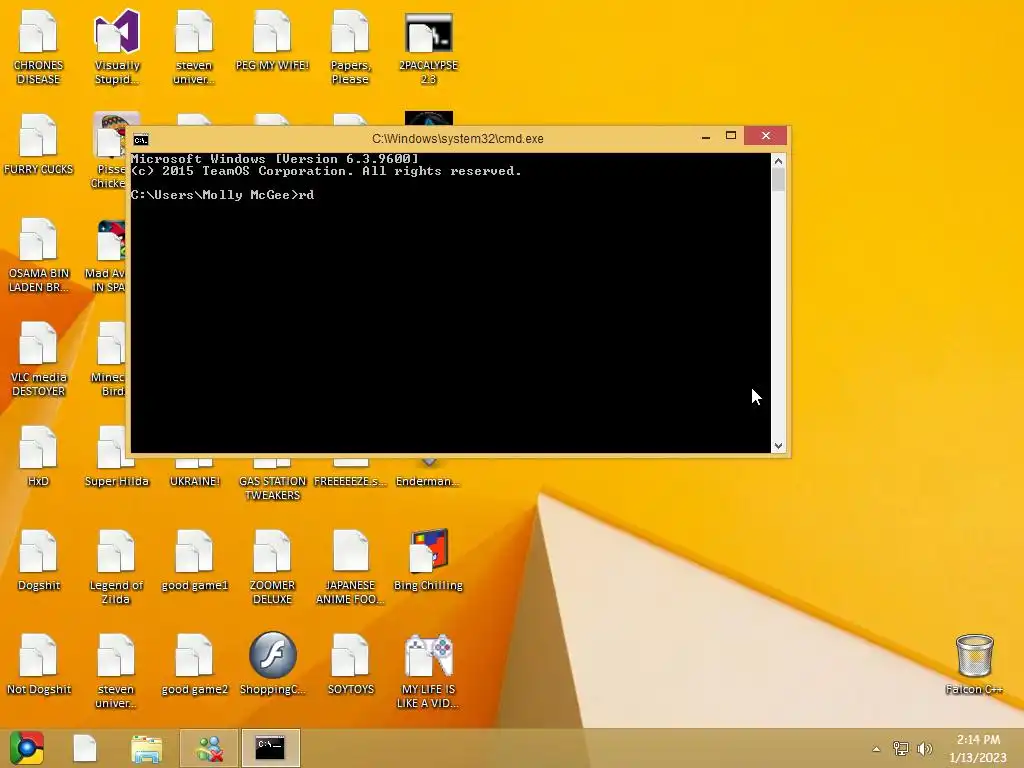Select the Papers, Please desktop icon
The width and height of the screenshot is (1024, 768).
[x=350, y=48]
